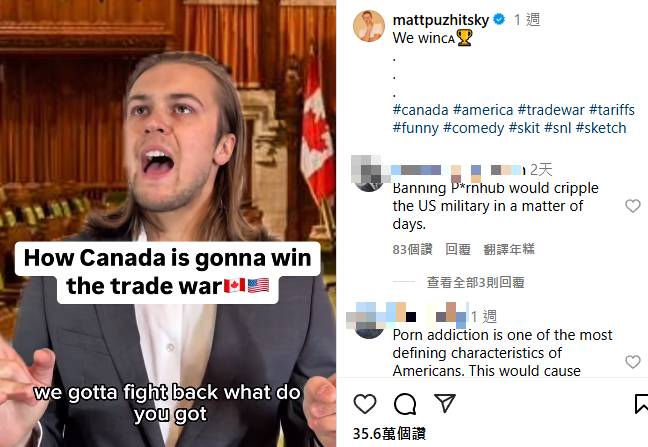Screen dimensions: 648x447
Task: Like the Porn addiction comment
Action: click(633, 362)
